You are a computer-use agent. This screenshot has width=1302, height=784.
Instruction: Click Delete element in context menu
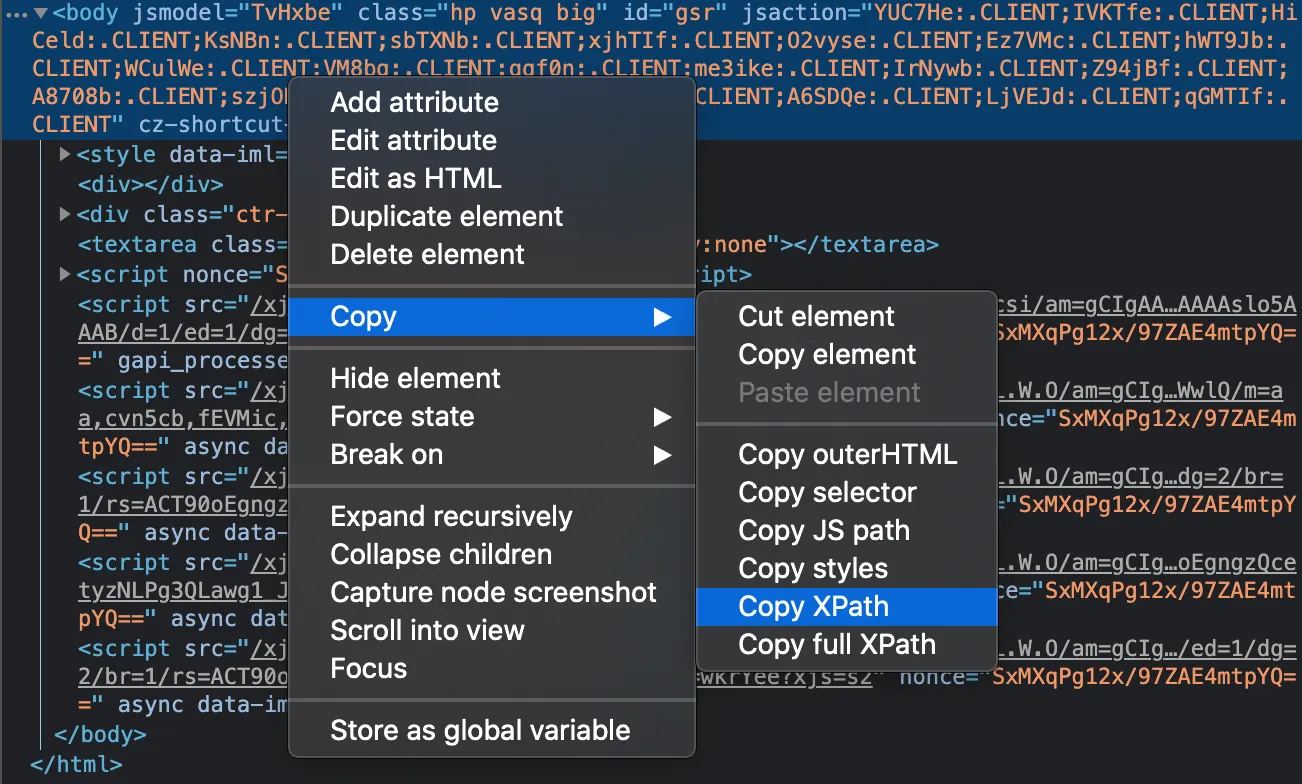427,255
